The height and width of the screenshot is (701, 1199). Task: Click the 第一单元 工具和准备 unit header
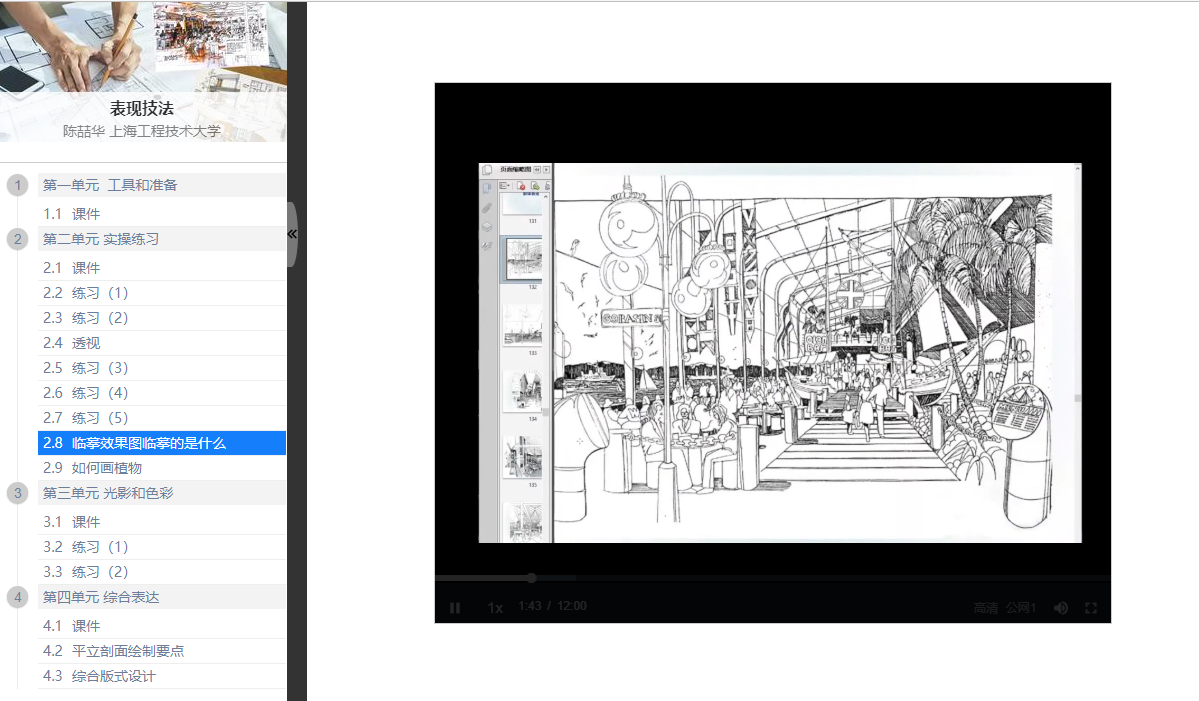pos(110,185)
